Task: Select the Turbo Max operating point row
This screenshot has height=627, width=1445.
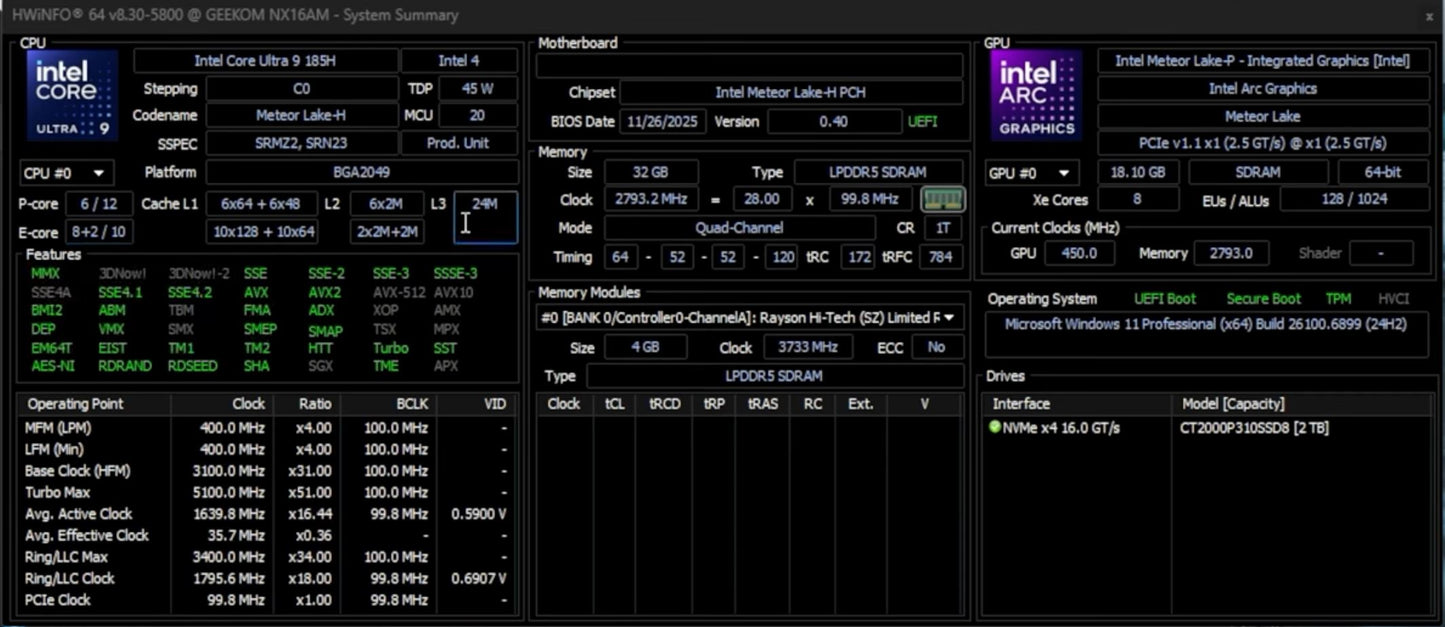Action: pyautogui.click(x=266, y=492)
